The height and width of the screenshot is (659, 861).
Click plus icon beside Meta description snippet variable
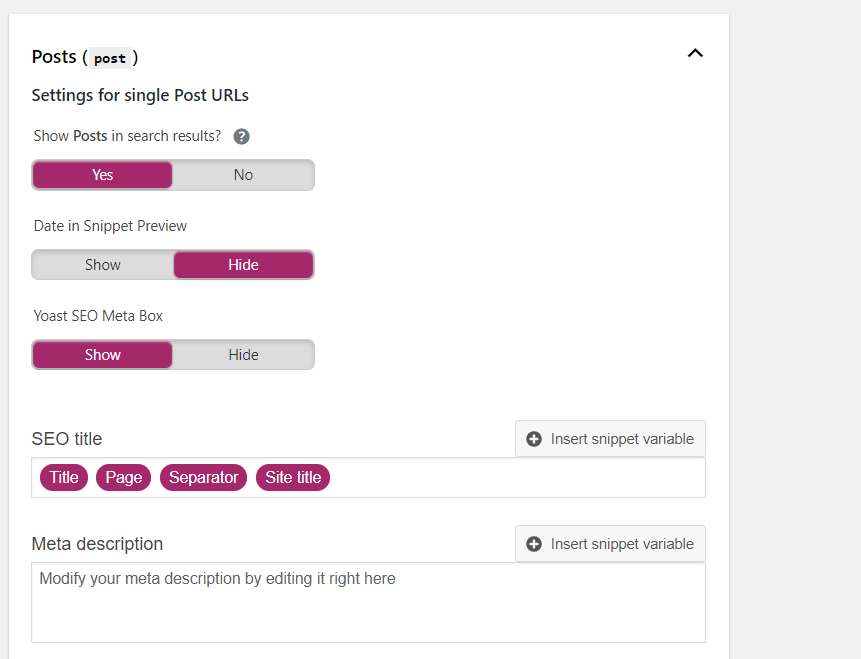click(x=534, y=544)
